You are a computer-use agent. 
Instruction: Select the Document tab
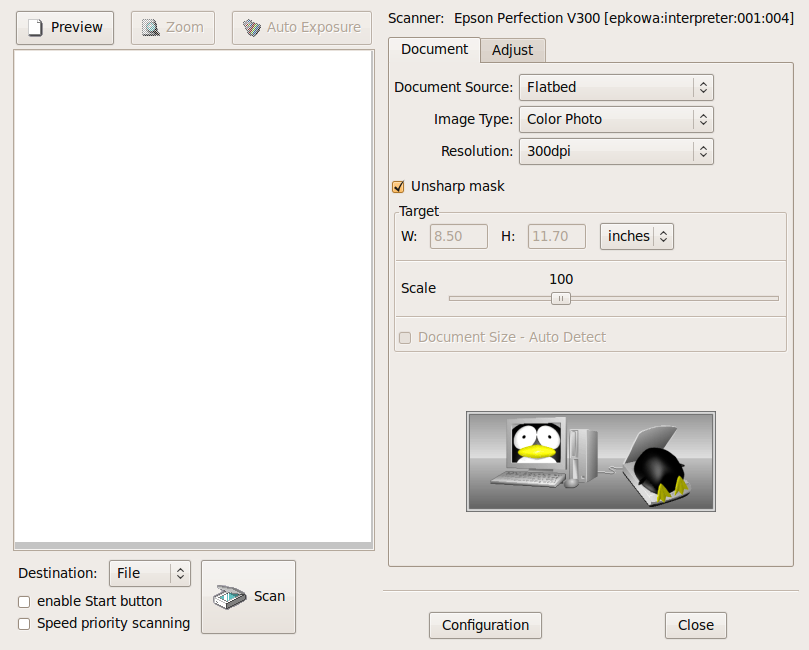(x=434, y=50)
